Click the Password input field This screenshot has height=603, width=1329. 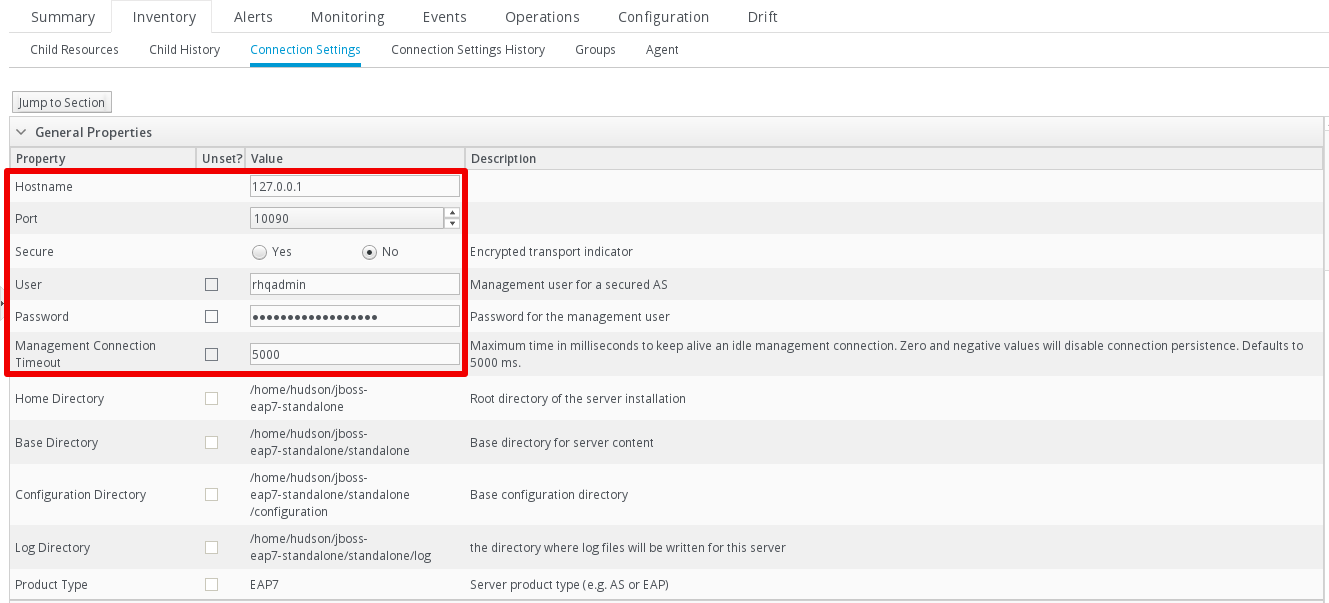pos(355,317)
